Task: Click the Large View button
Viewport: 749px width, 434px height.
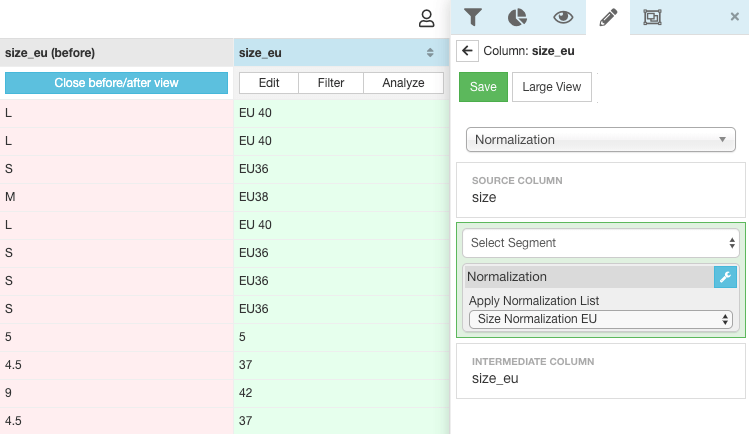Action: (552, 87)
